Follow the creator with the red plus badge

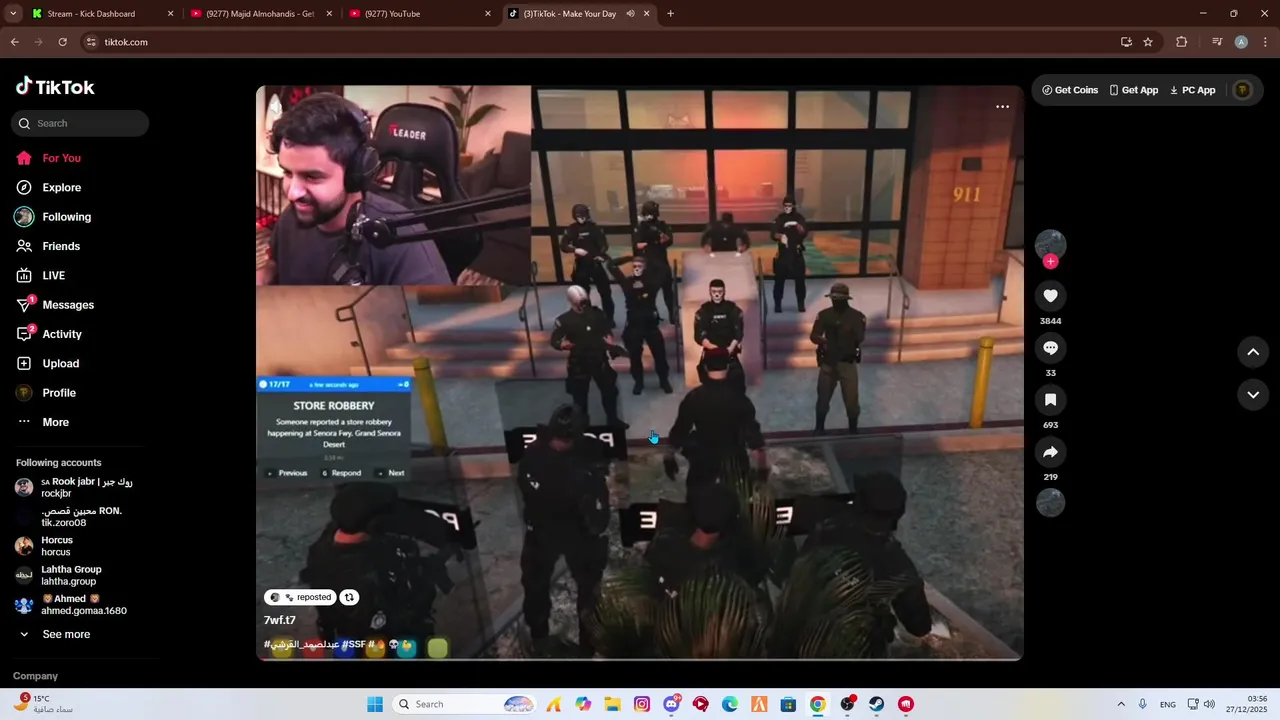click(1050, 261)
